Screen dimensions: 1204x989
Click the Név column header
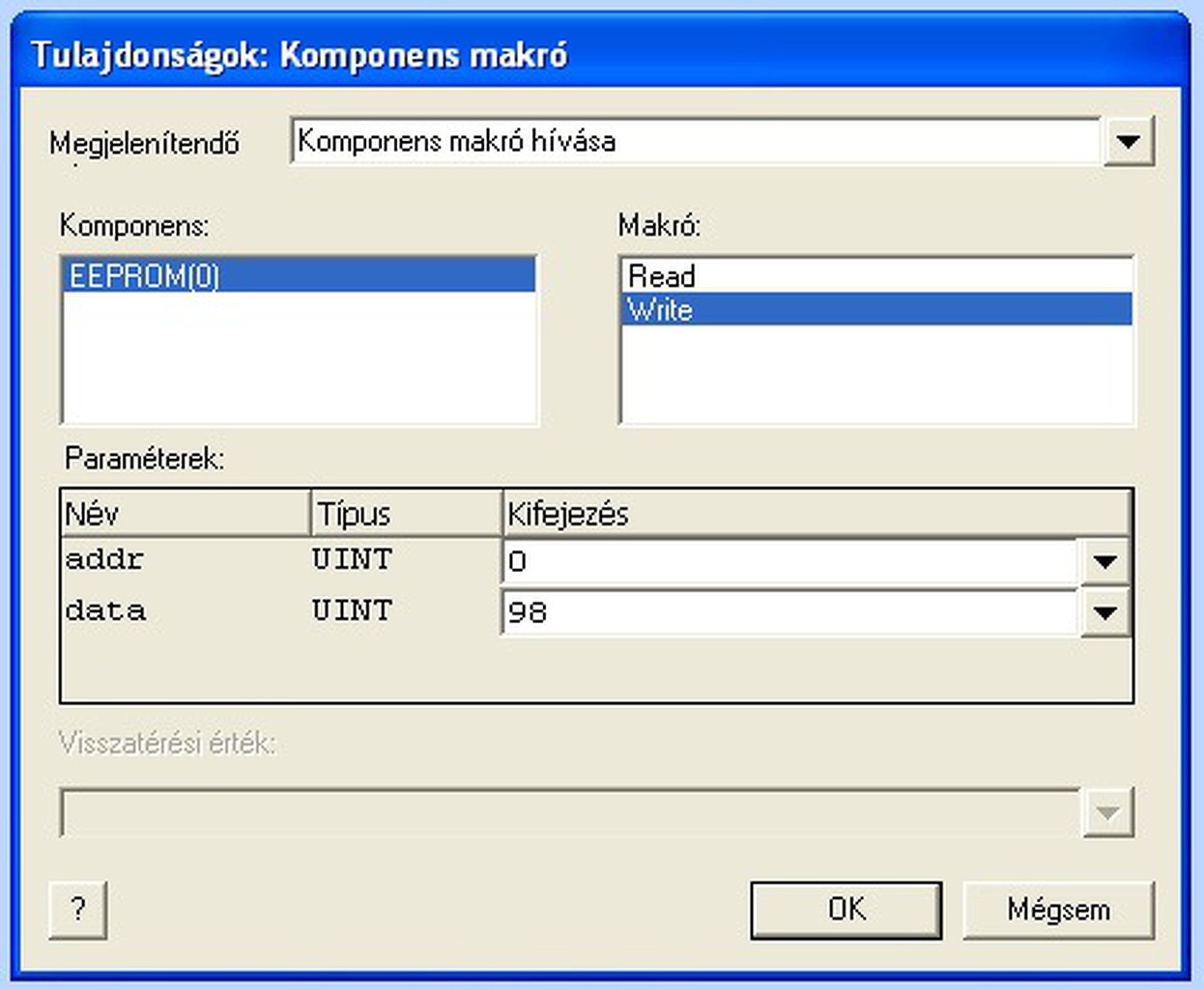186,514
